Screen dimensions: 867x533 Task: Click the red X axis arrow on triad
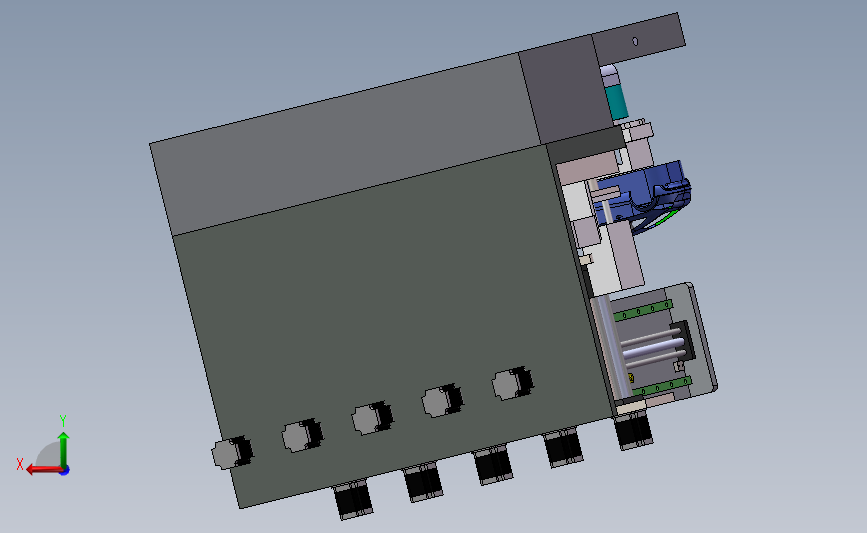(43, 469)
